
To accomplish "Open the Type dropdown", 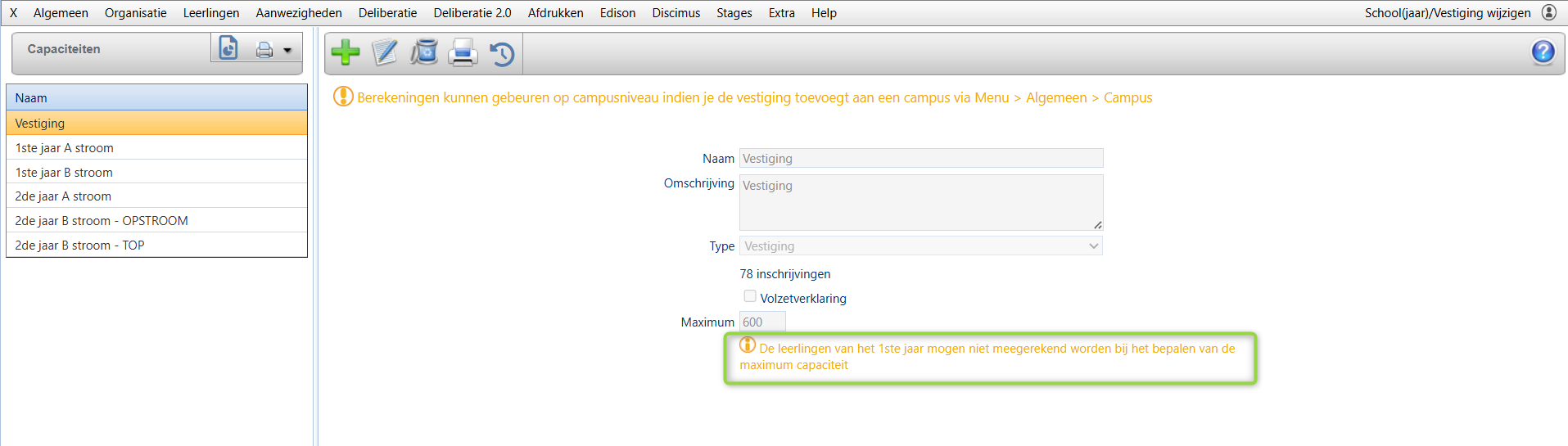I will tap(921, 246).
